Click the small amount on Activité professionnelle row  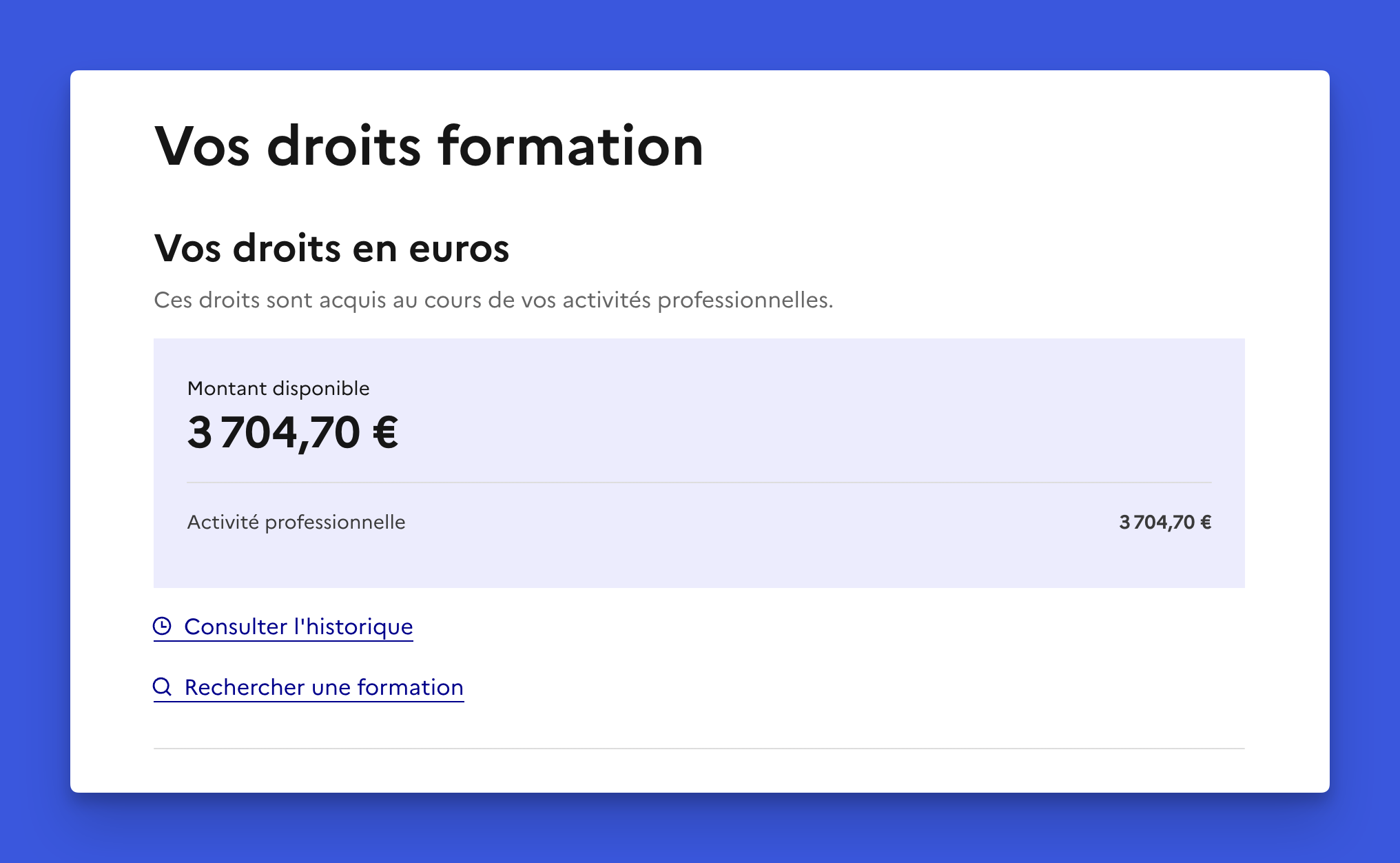tap(1164, 522)
